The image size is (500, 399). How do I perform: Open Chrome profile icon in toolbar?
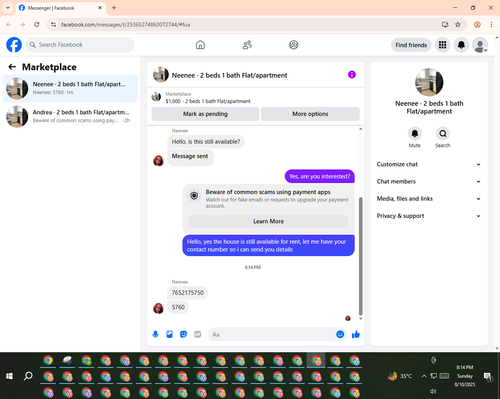477,24
